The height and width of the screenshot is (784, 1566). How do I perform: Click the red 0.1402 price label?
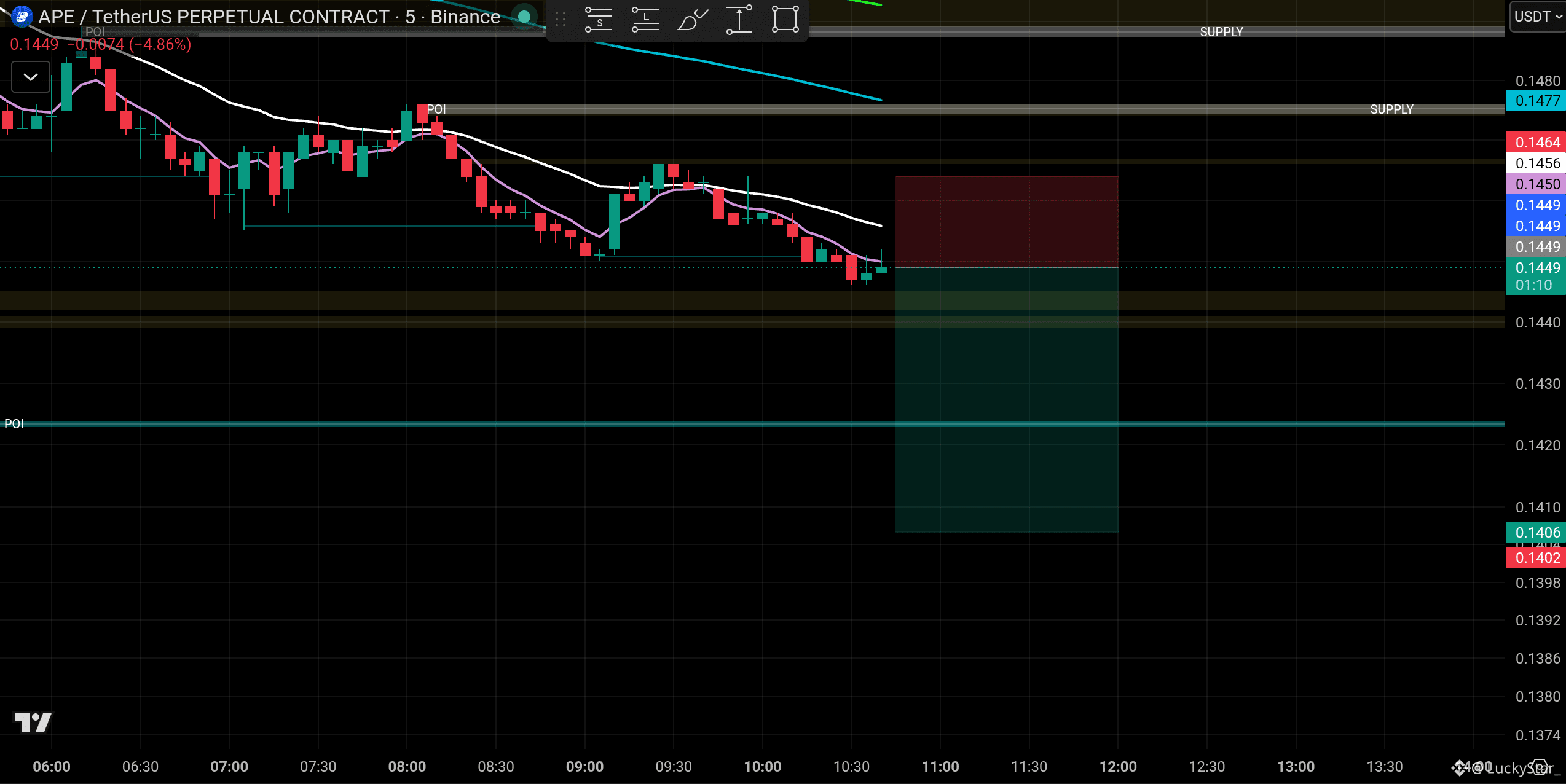point(1536,558)
